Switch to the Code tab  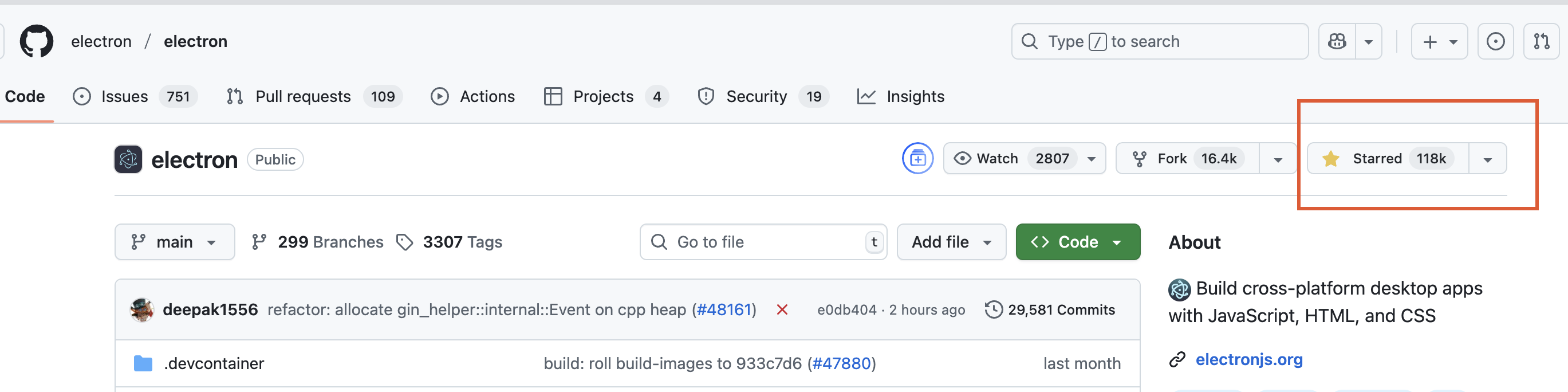[25, 96]
